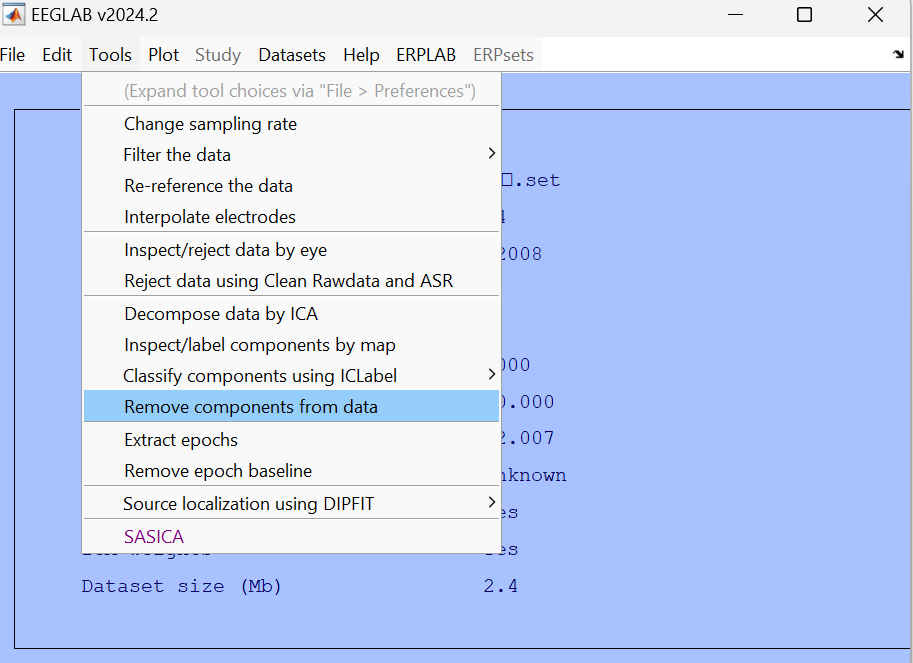Open the Study menu
The image size is (913, 663).
click(x=218, y=55)
